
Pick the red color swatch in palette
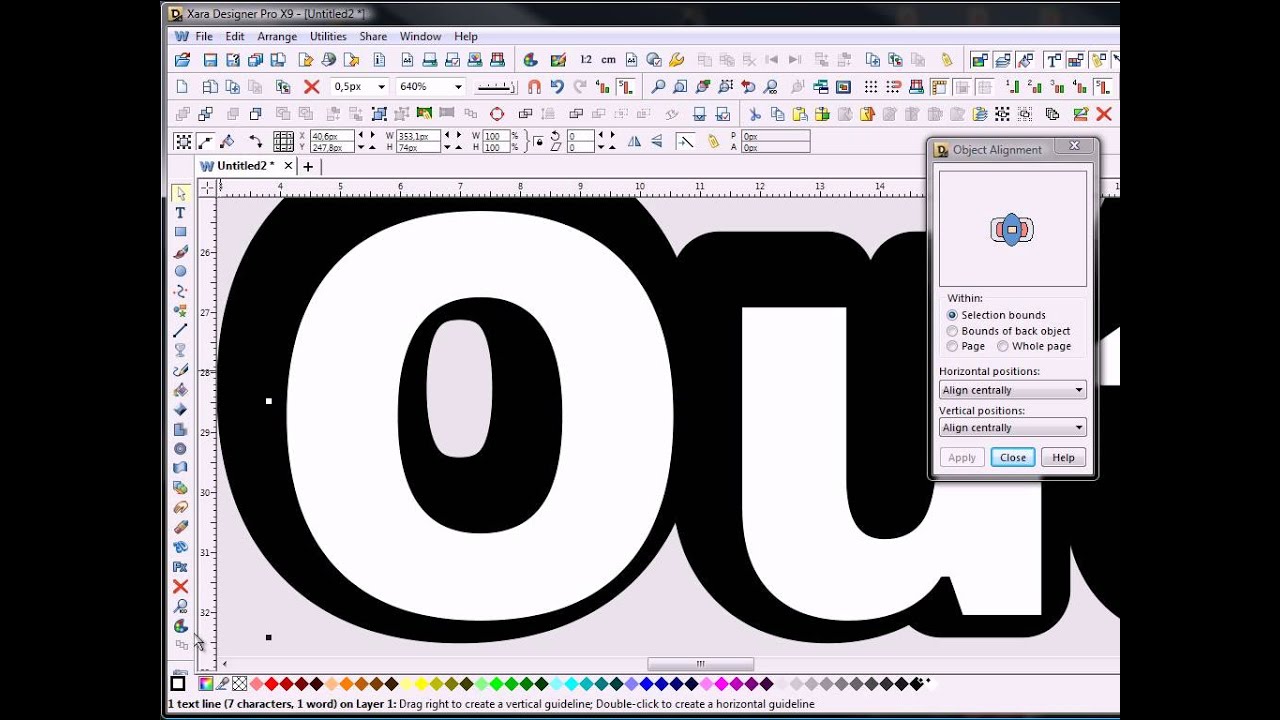coord(272,684)
